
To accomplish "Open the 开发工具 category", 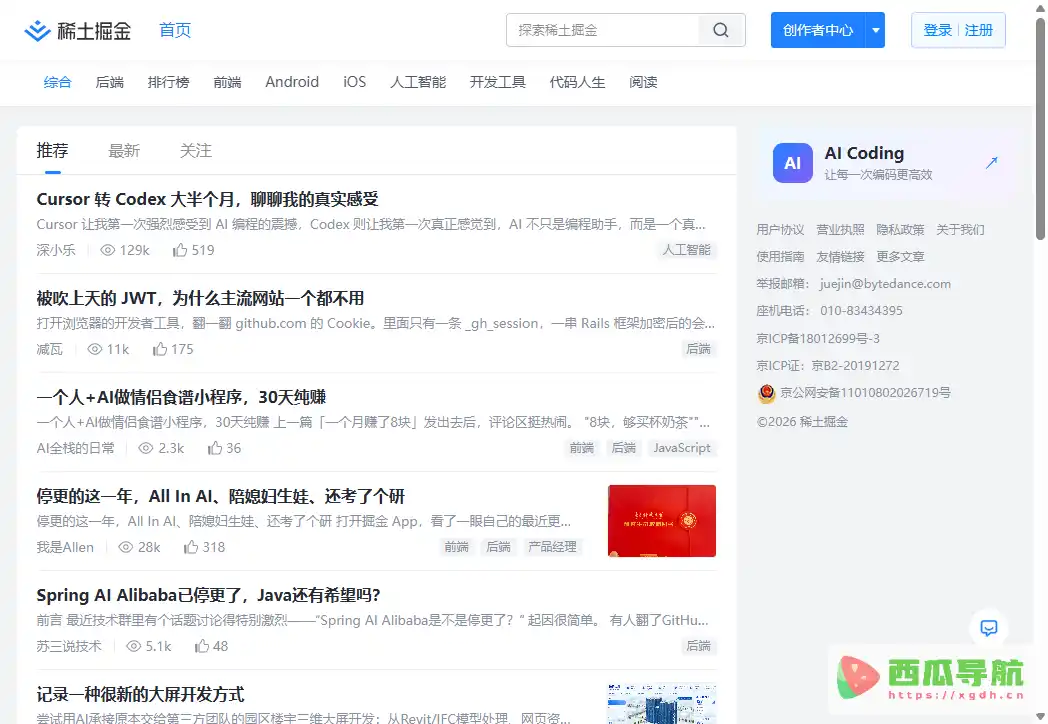I will click(498, 82).
